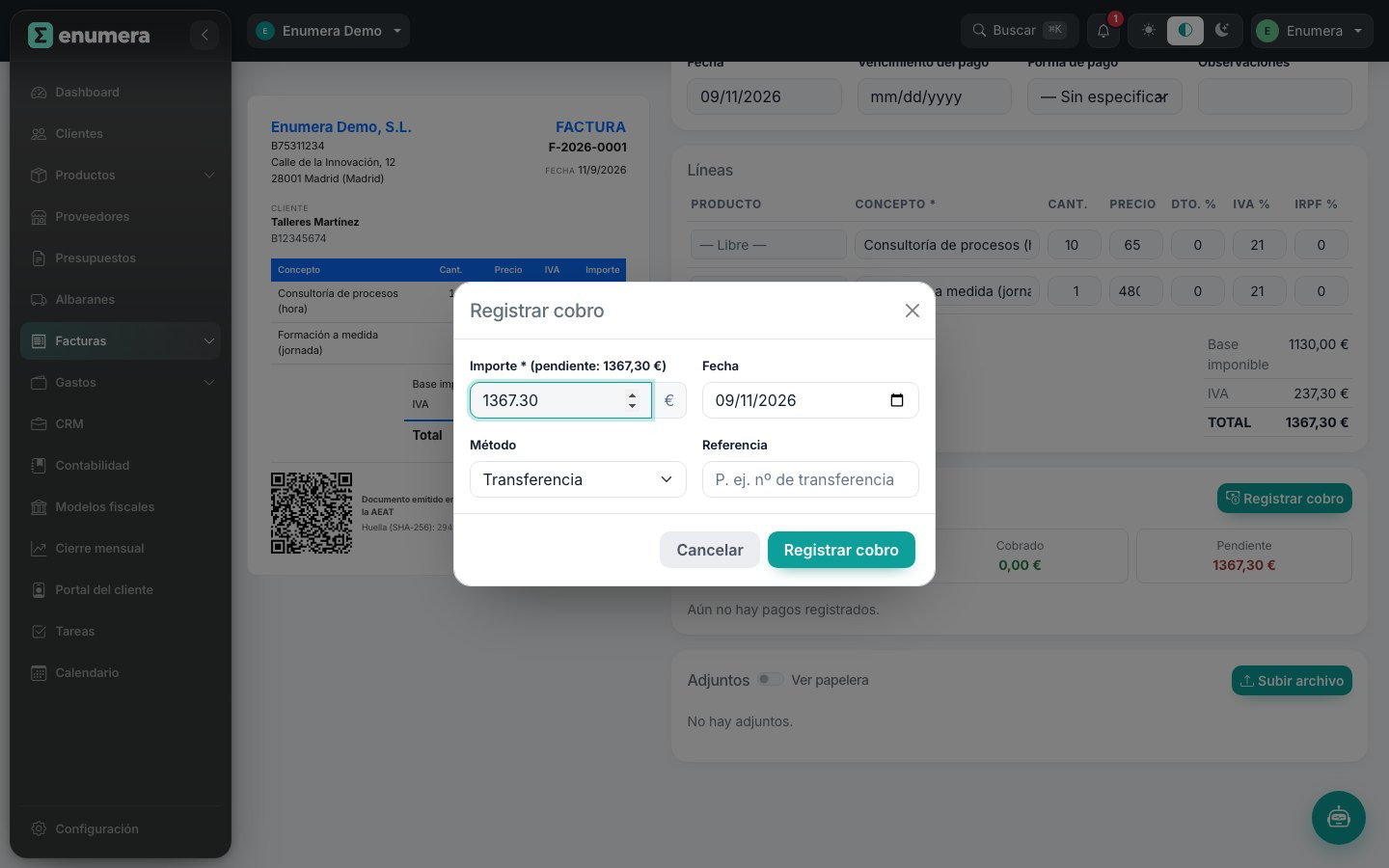The width and height of the screenshot is (1389, 868).
Task: Open the chatbot assistant button
Action: [1338, 818]
